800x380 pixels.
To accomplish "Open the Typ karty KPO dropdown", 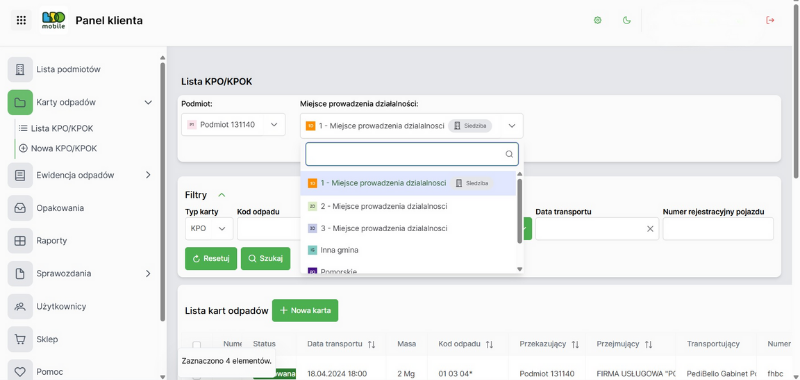I will [209, 229].
